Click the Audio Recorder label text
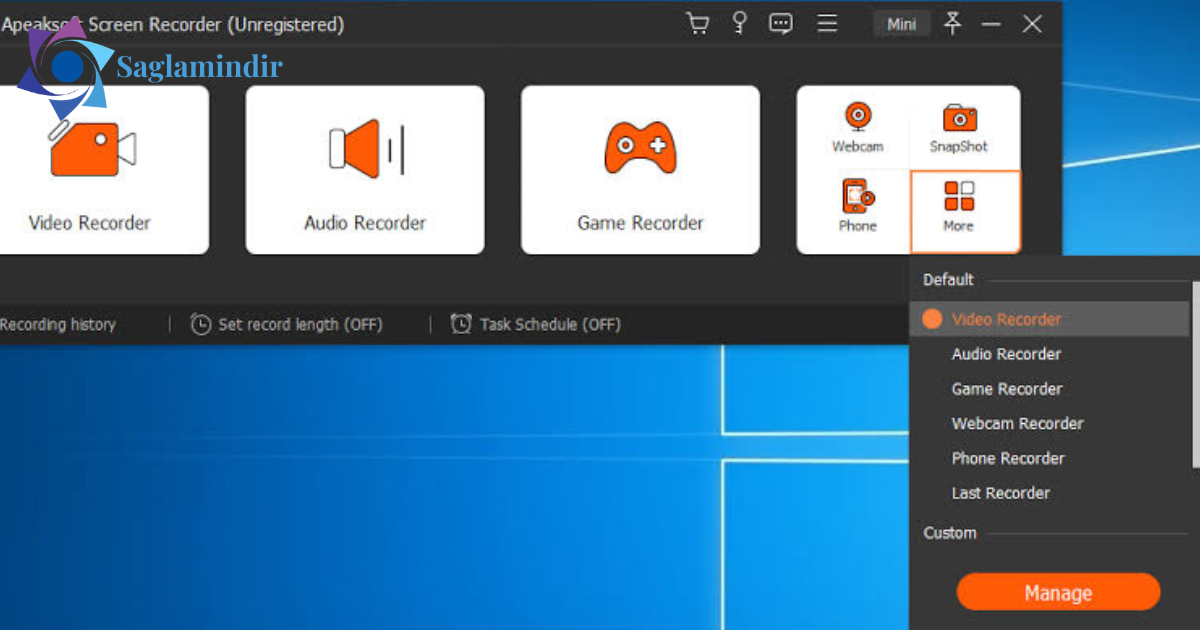1200x630 pixels. (x=365, y=223)
